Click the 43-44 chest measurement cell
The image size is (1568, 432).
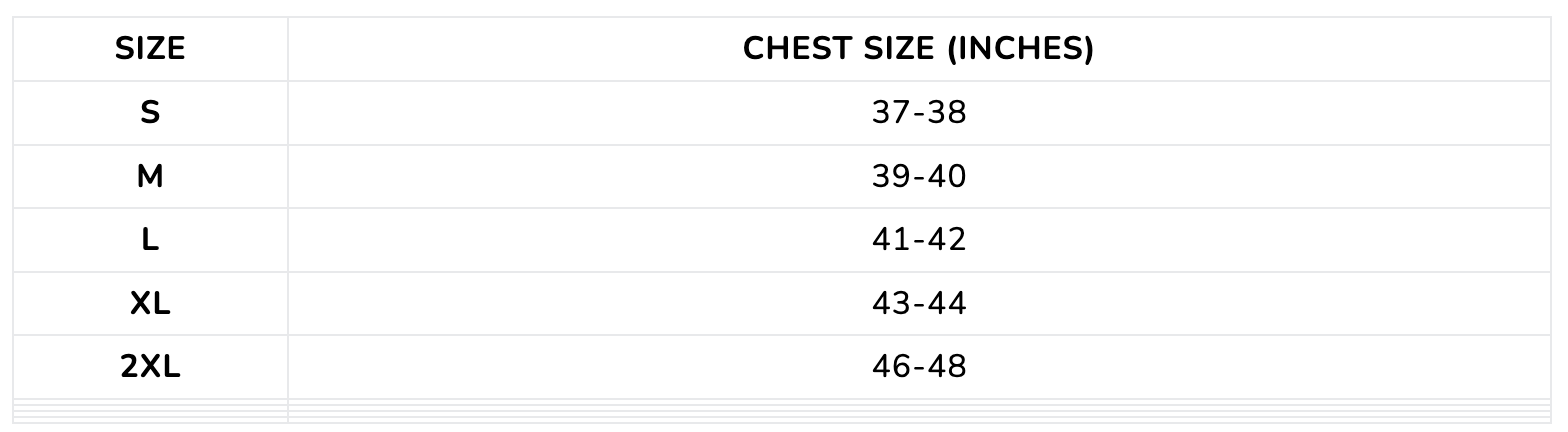pos(918,304)
